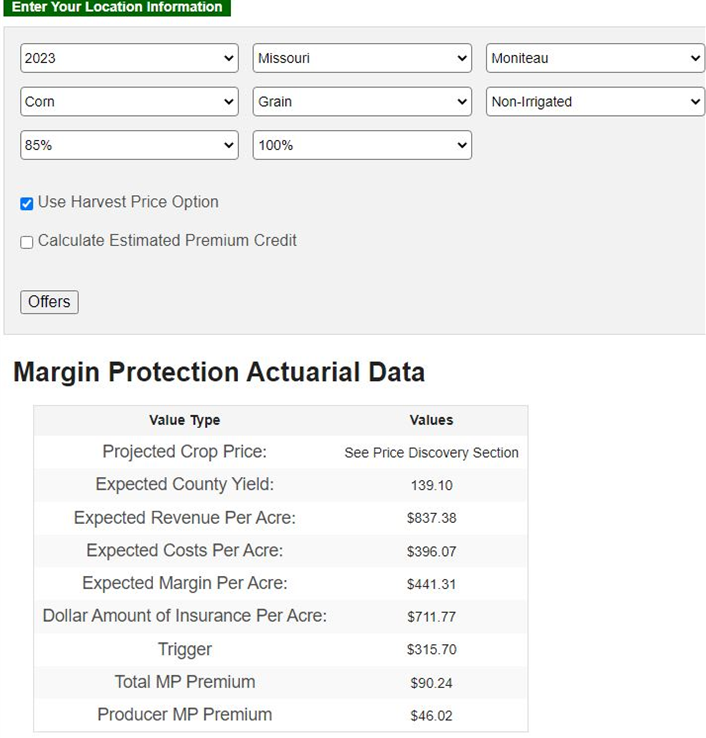This screenshot has width=706, height=738.
Task: Uncheck Use Harvest Price Option
Action: (27, 203)
